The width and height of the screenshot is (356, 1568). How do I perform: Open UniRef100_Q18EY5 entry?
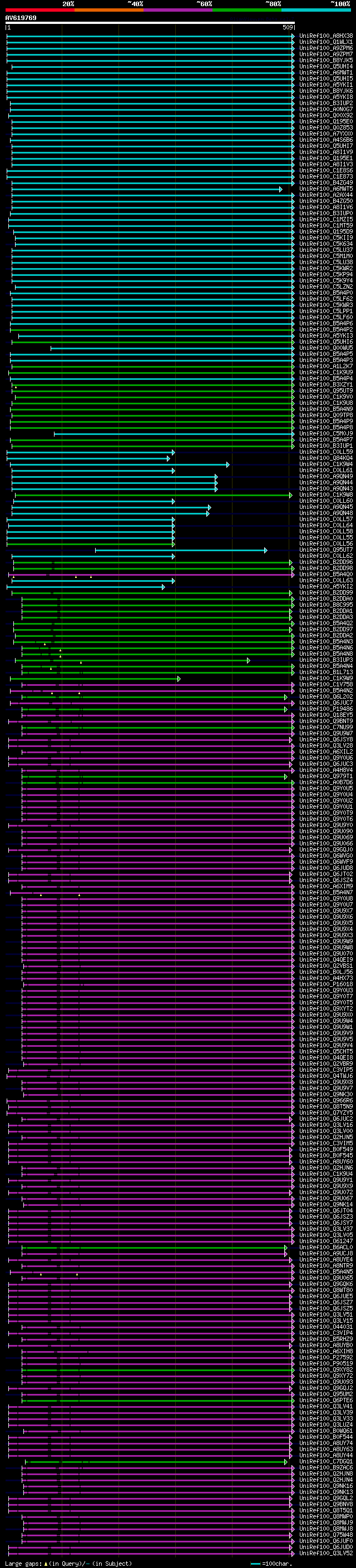pyautogui.click(x=326, y=715)
